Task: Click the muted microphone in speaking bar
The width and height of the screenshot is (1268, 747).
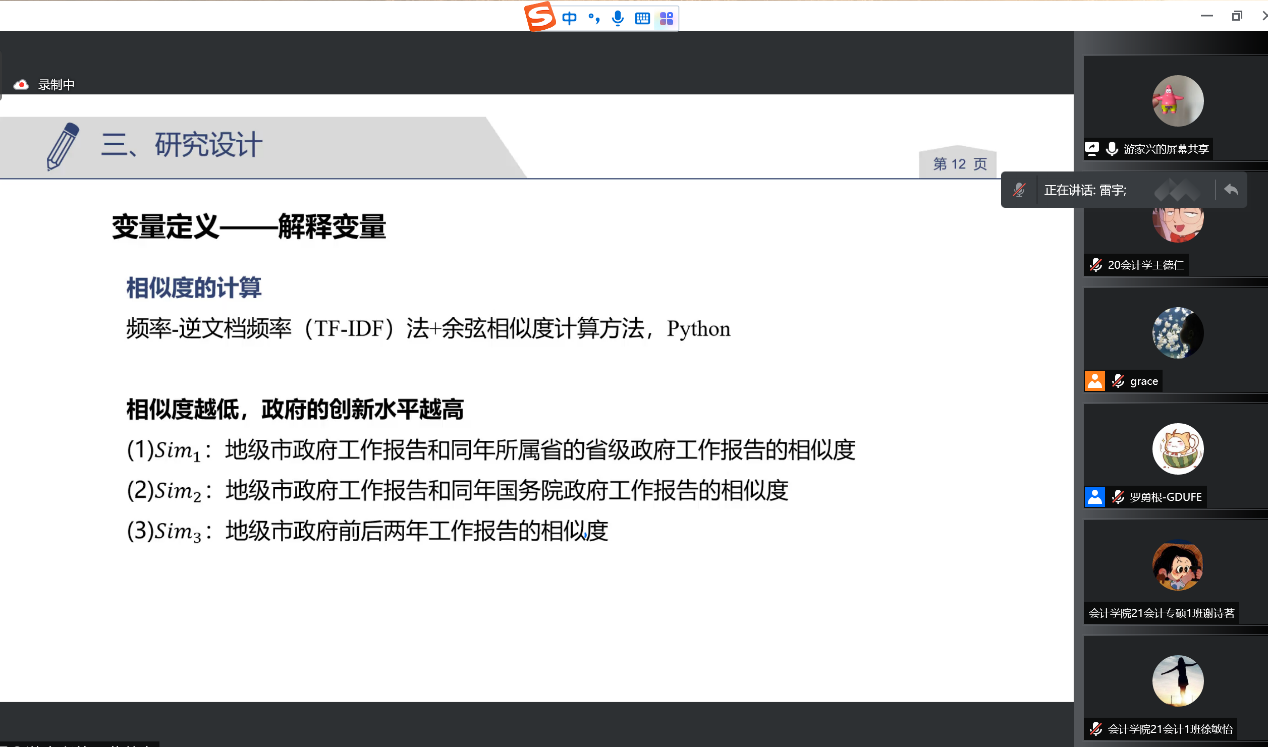Action: coord(1019,190)
